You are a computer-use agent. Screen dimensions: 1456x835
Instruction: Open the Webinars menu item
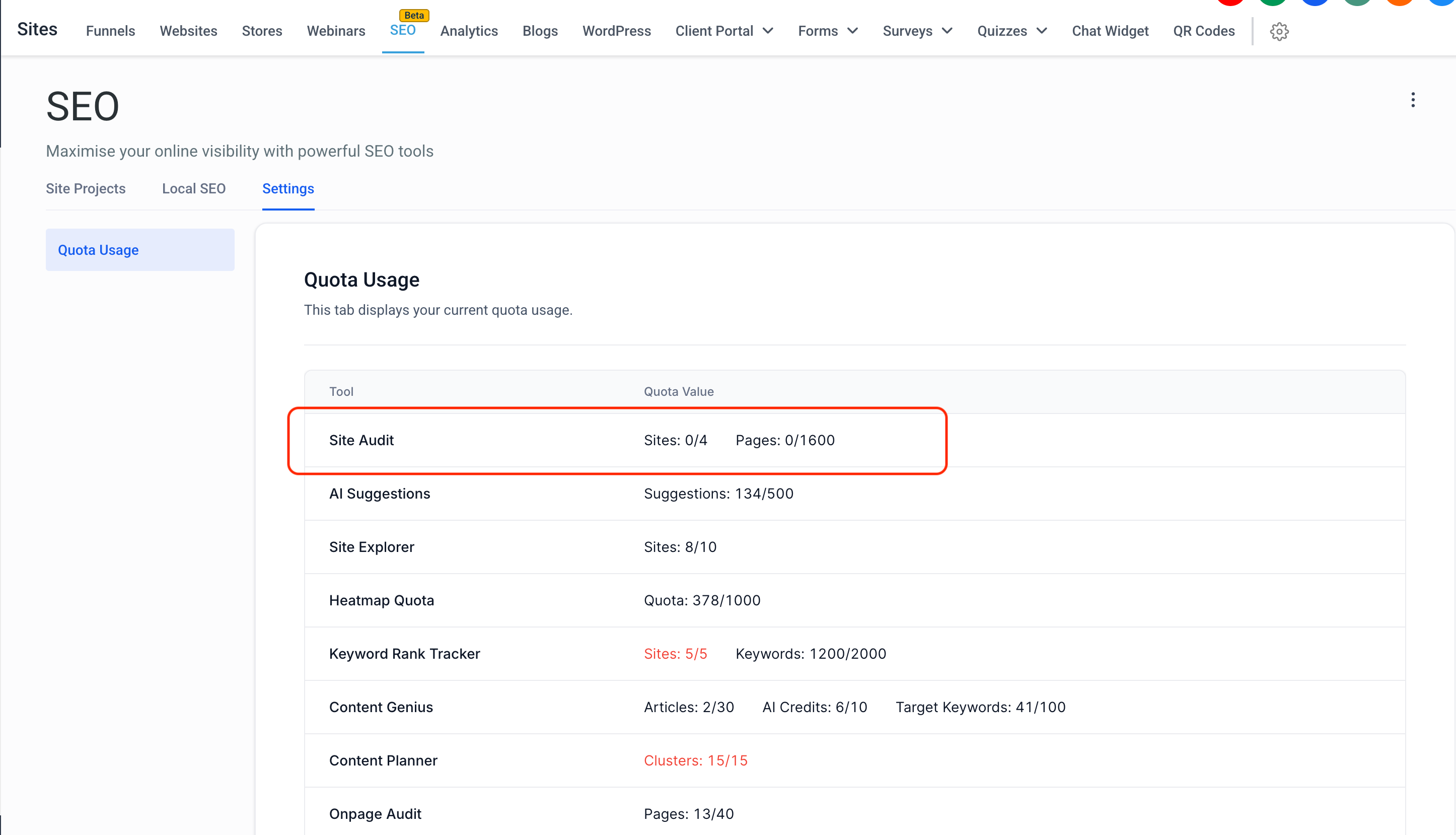tap(335, 31)
